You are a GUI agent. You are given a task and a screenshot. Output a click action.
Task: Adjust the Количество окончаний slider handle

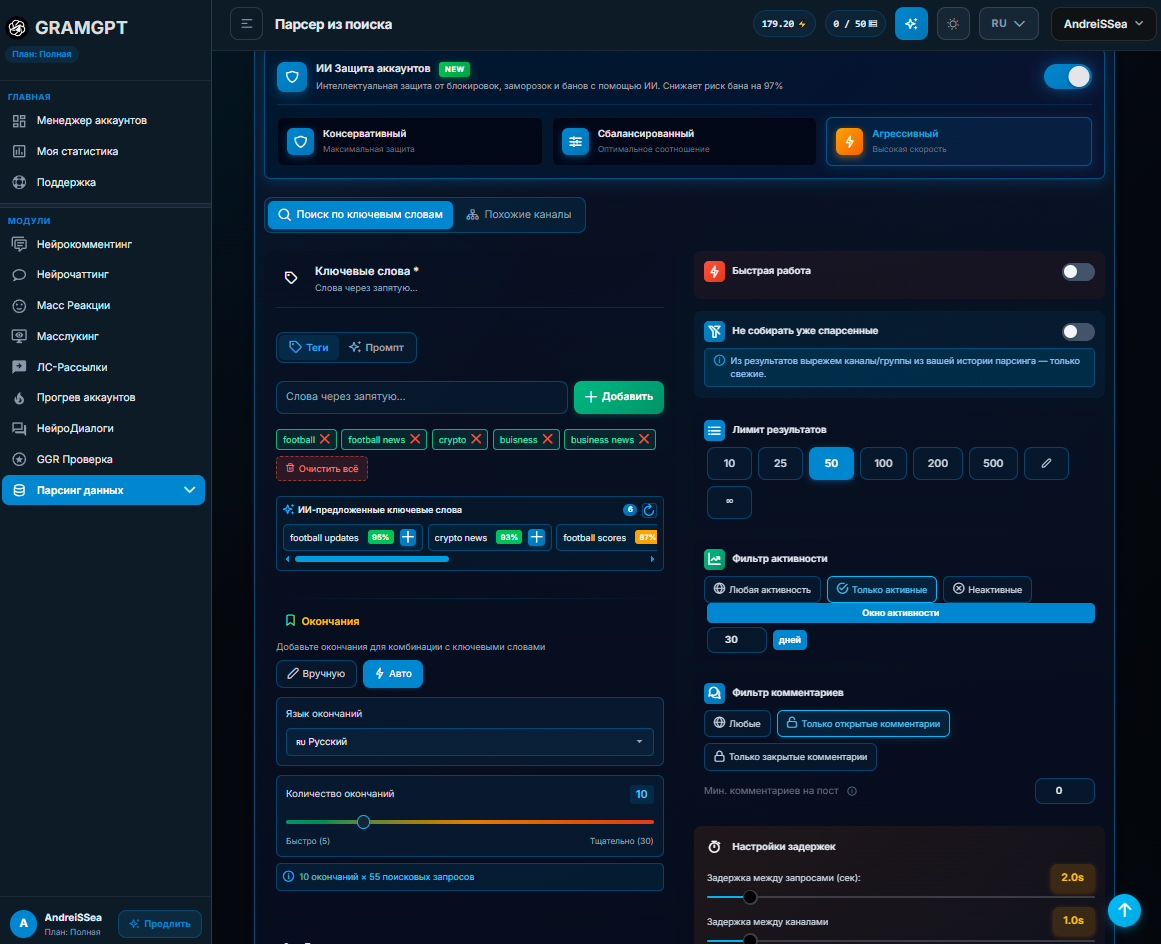point(363,822)
